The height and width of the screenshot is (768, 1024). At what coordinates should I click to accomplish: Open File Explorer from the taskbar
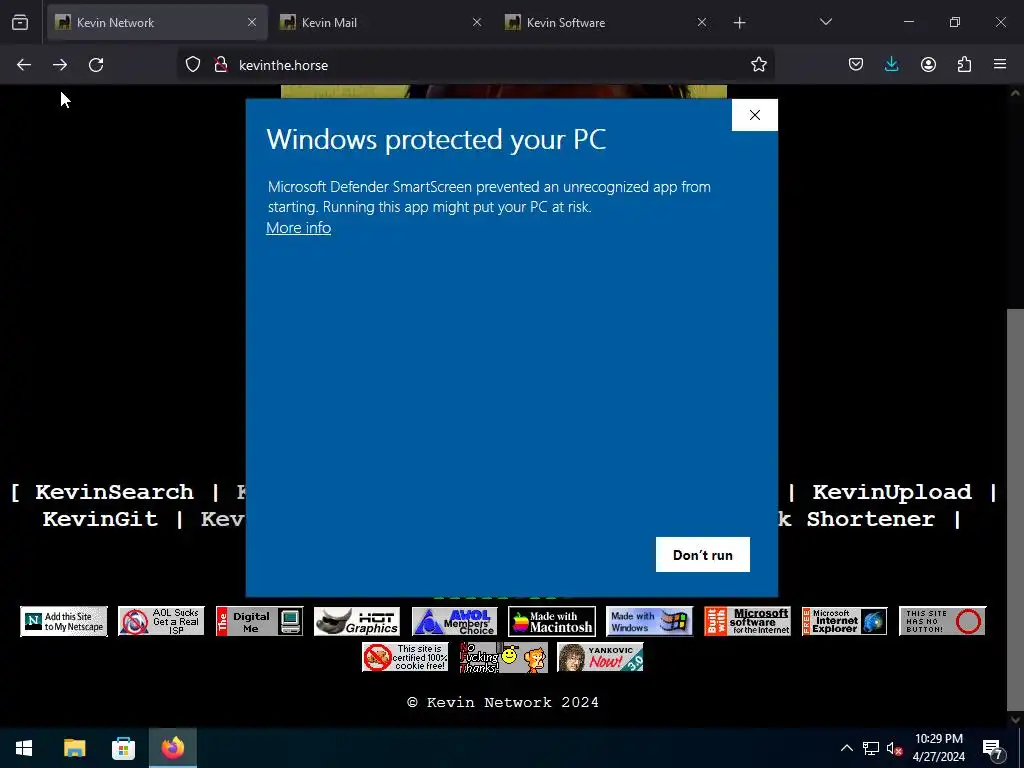[74, 748]
